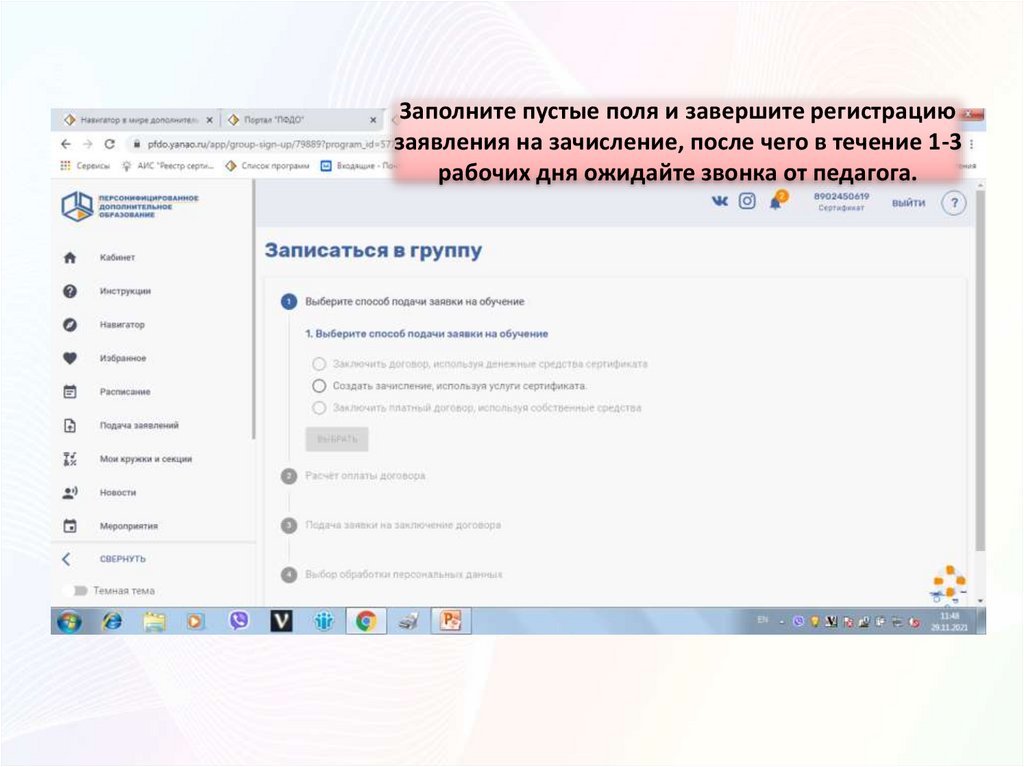Image resolution: width=1024 pixels, height=767 pixels.
Task: Open the Кабинет home icon
Action: (70, 257)
